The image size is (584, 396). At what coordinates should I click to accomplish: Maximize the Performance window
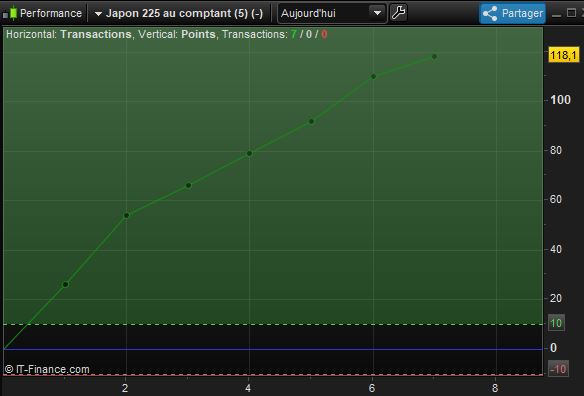(x=571, y=13)
